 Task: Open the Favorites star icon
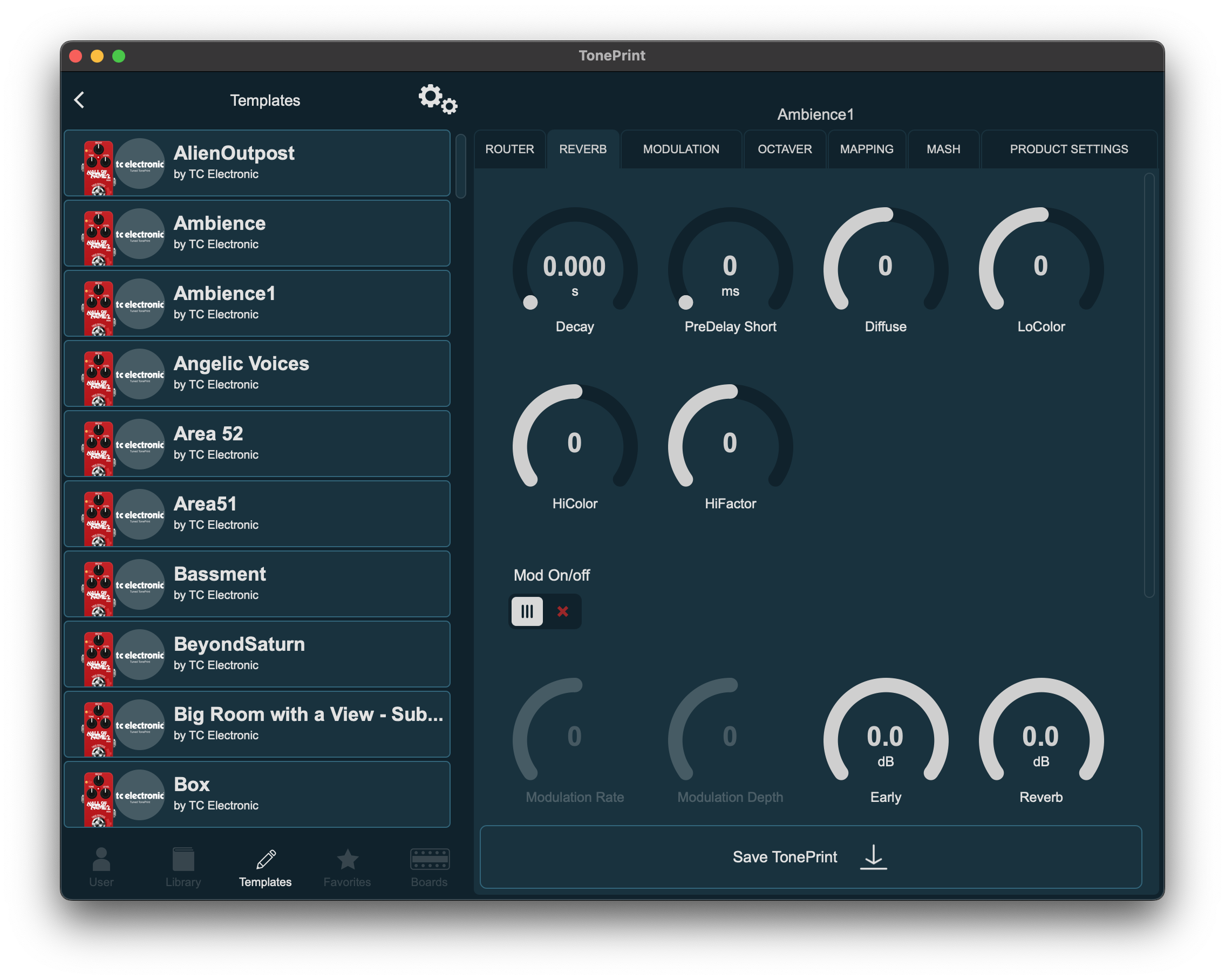pyautogui.click(x=347, y=859)
